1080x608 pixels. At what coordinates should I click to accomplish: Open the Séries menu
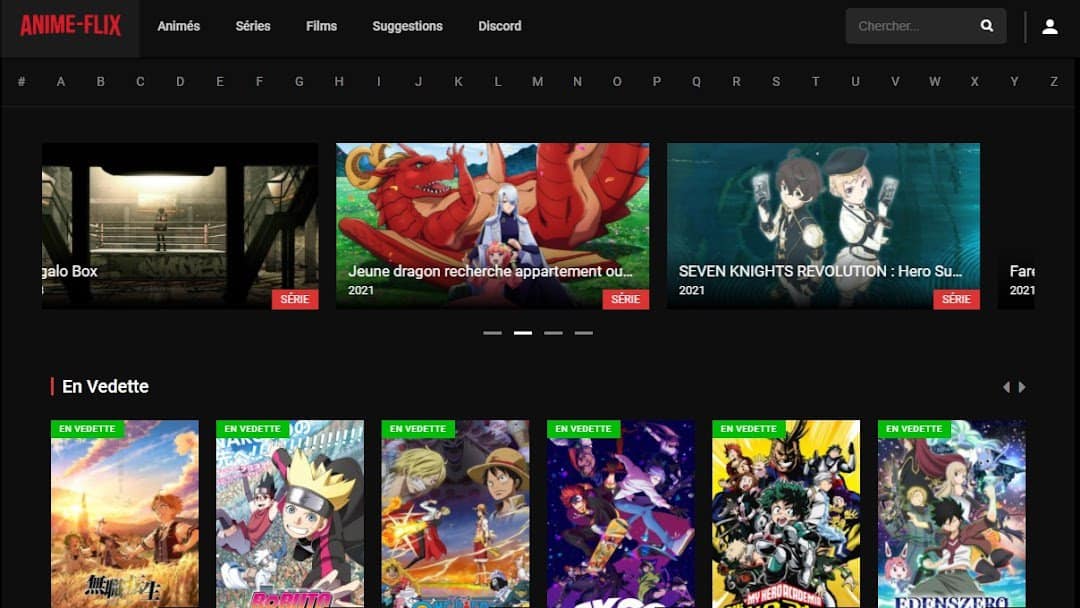coord(253,26)
